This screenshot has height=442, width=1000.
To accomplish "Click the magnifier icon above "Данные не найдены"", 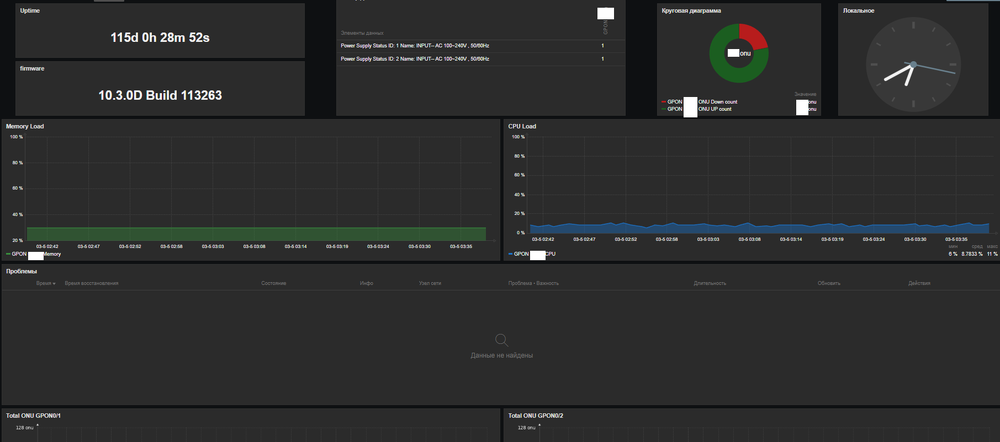I will tap(502, 340).
